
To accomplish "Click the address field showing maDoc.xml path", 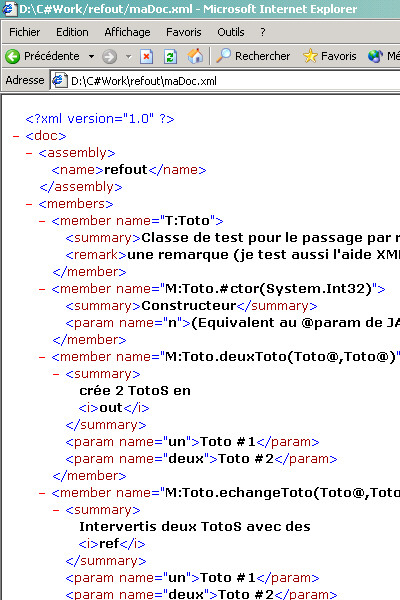I will coord(226,81).
